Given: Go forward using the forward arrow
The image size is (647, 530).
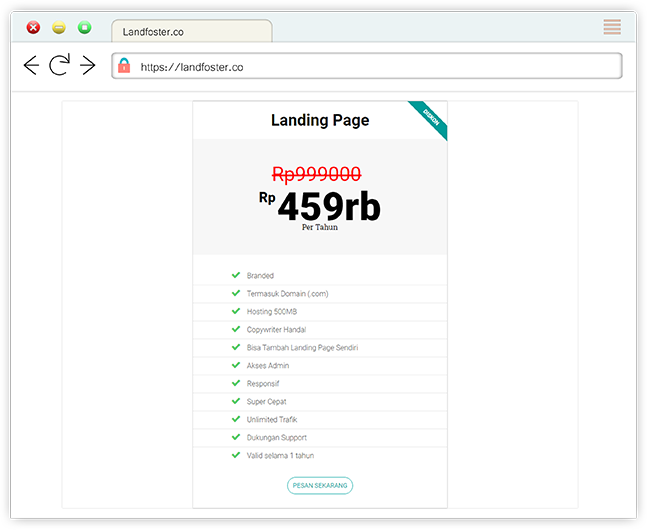Looking at the screenshot, I should (88, 66).
